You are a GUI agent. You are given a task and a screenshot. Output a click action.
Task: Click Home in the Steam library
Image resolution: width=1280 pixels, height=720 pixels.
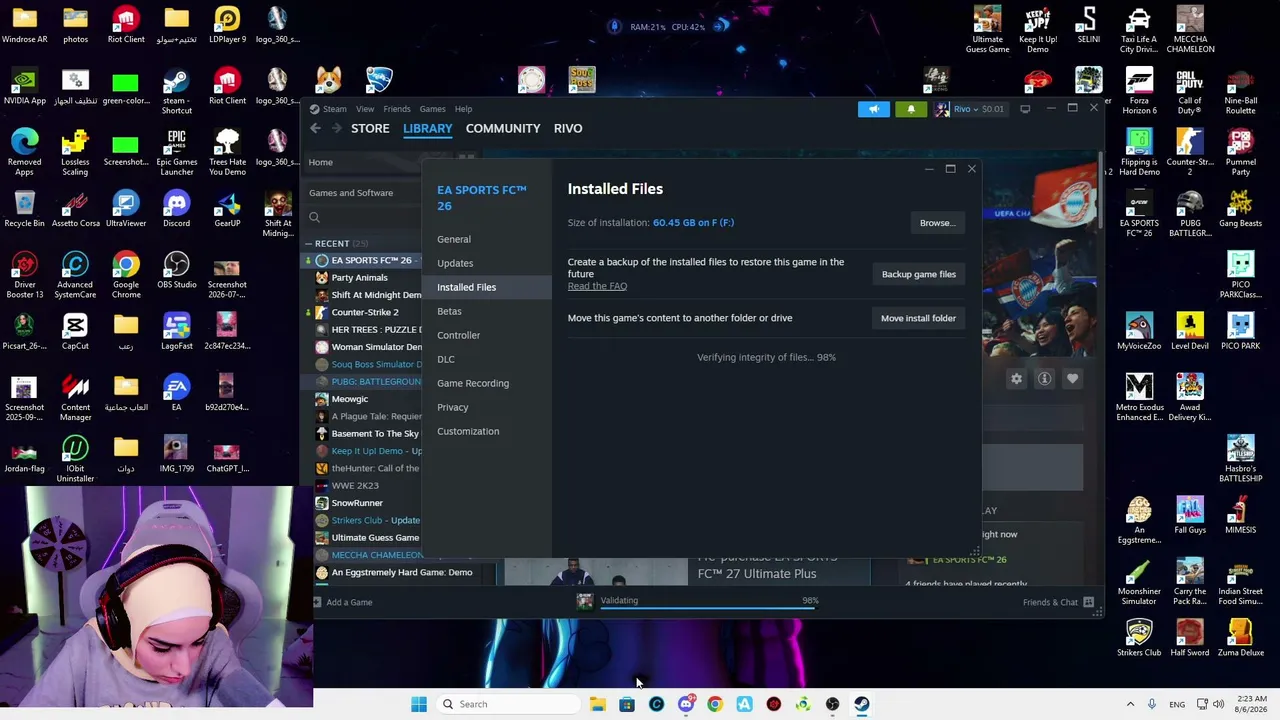click(x=321, y=162)
